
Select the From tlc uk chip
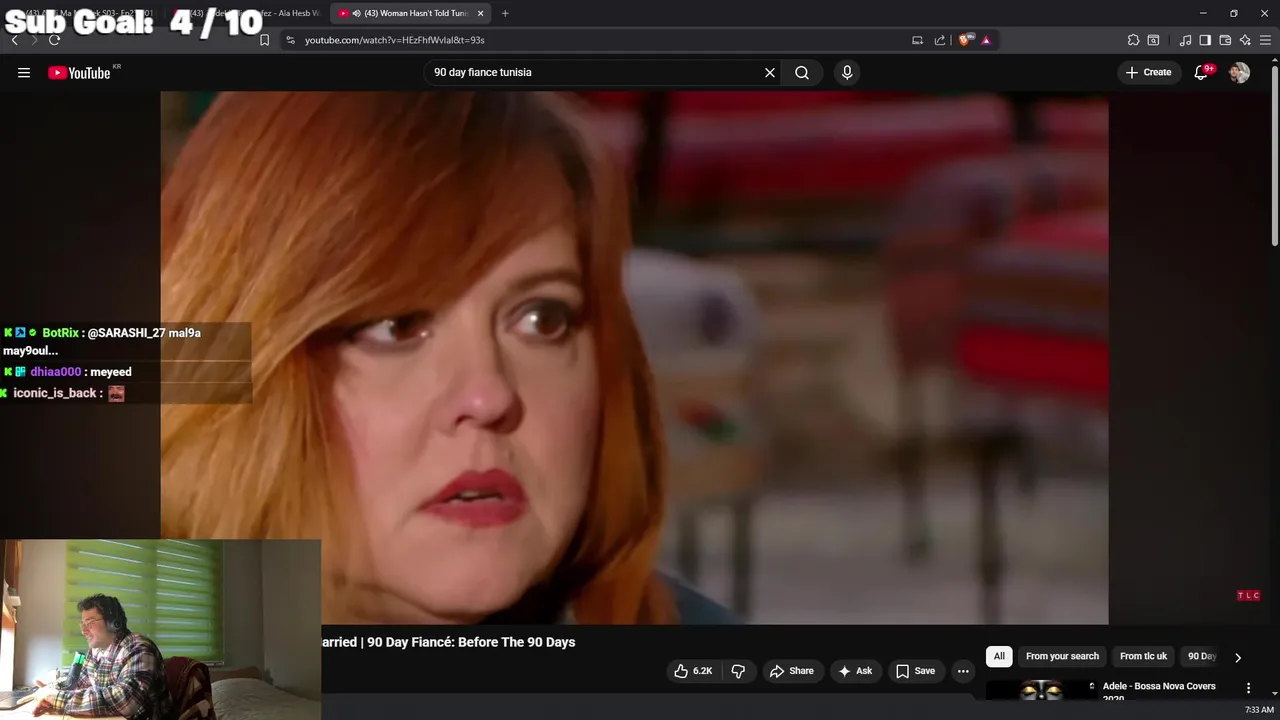coord(1143,656)
